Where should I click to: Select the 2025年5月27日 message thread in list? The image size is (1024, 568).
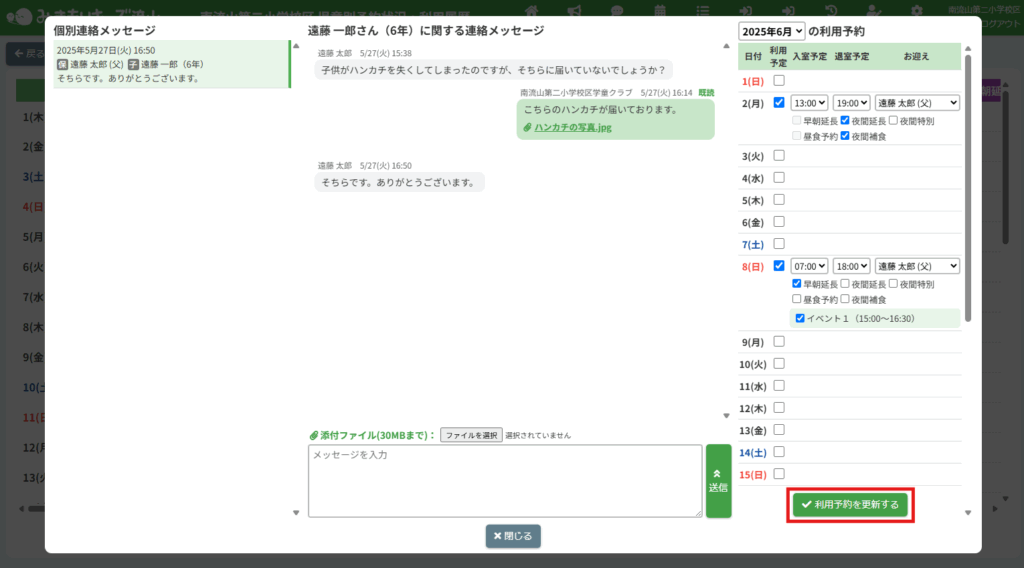click(x=171, y=64)
